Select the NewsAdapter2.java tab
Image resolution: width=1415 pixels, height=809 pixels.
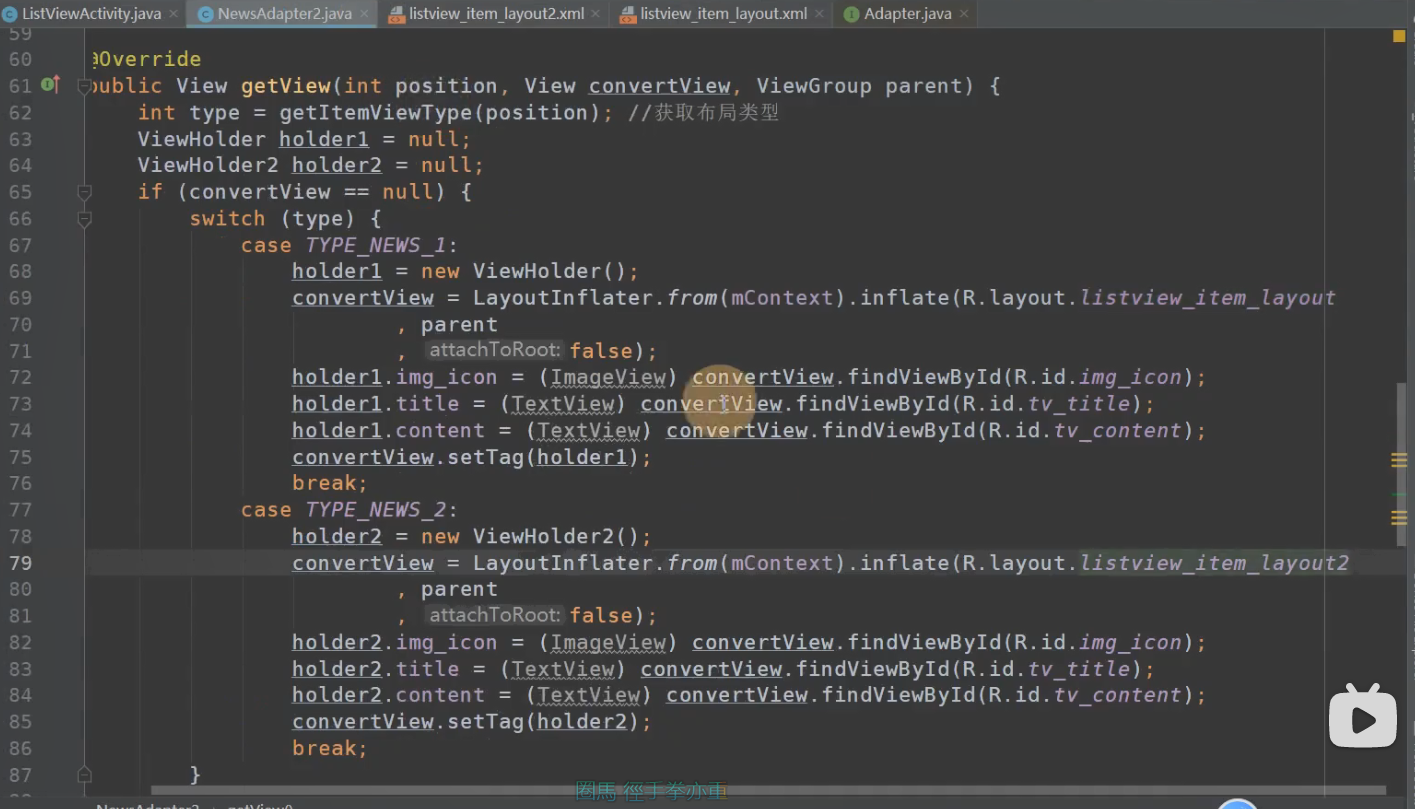pyautogui.click(x=284, y=14)
